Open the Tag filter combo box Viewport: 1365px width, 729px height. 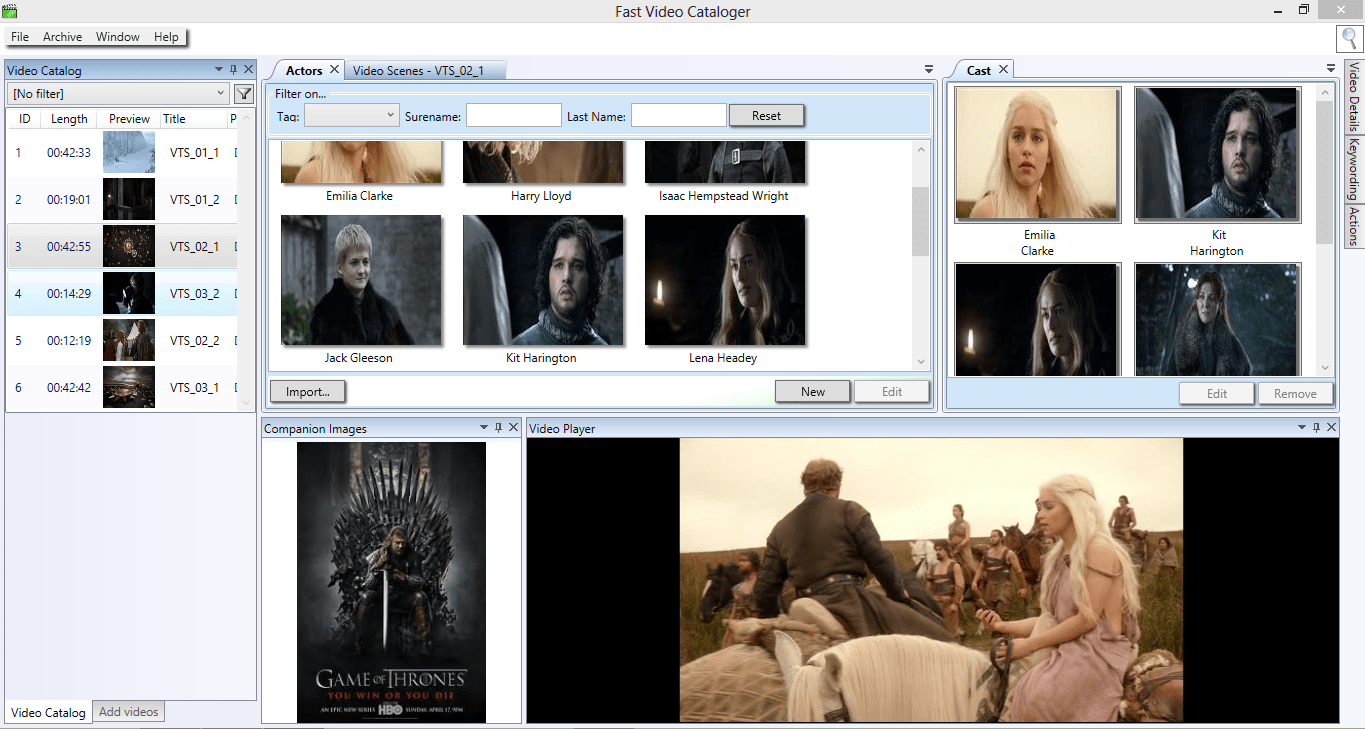click(x=351, y=116)
